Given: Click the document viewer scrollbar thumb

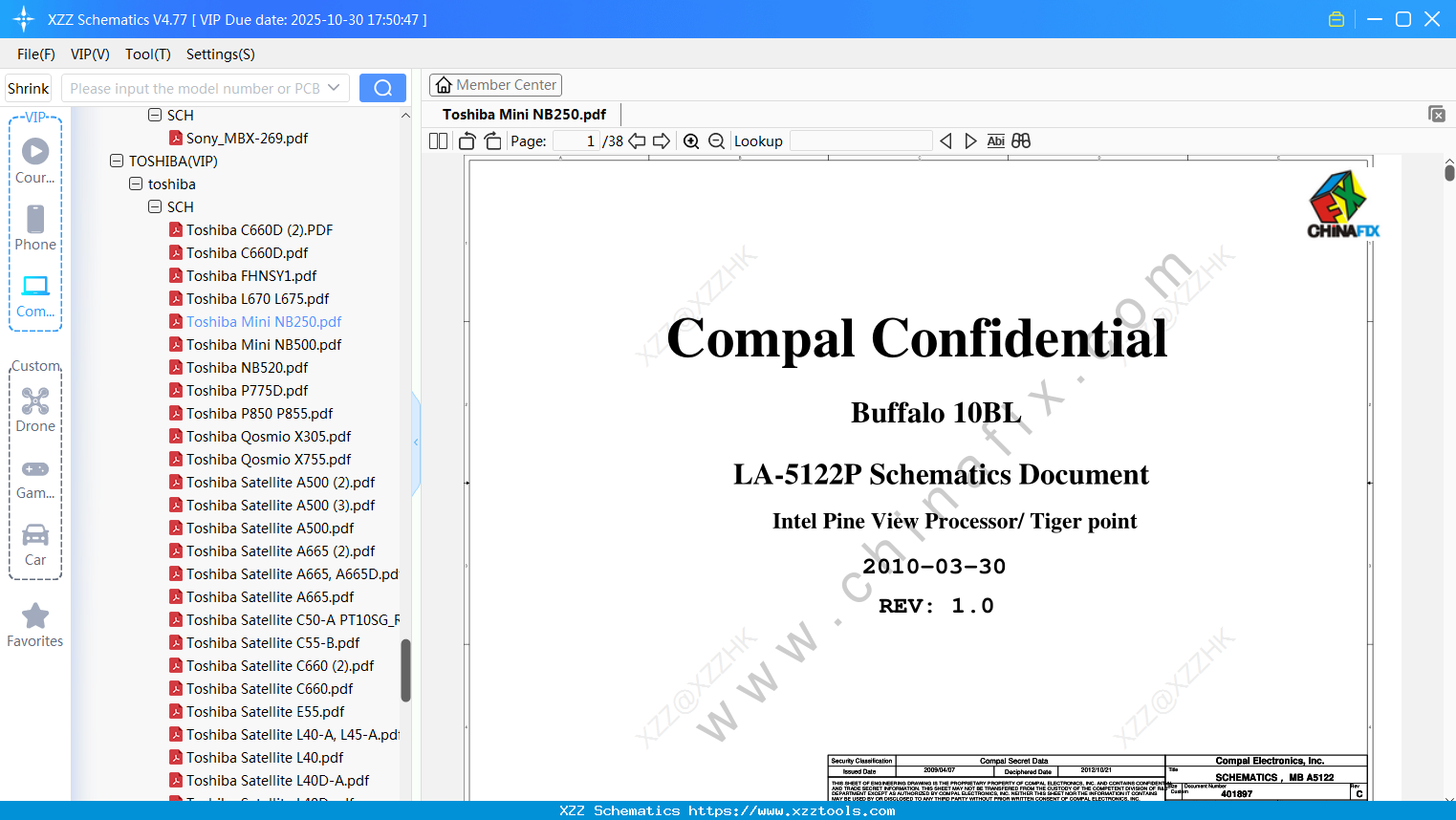Looking at the screenshot, I should point(1449,173).
